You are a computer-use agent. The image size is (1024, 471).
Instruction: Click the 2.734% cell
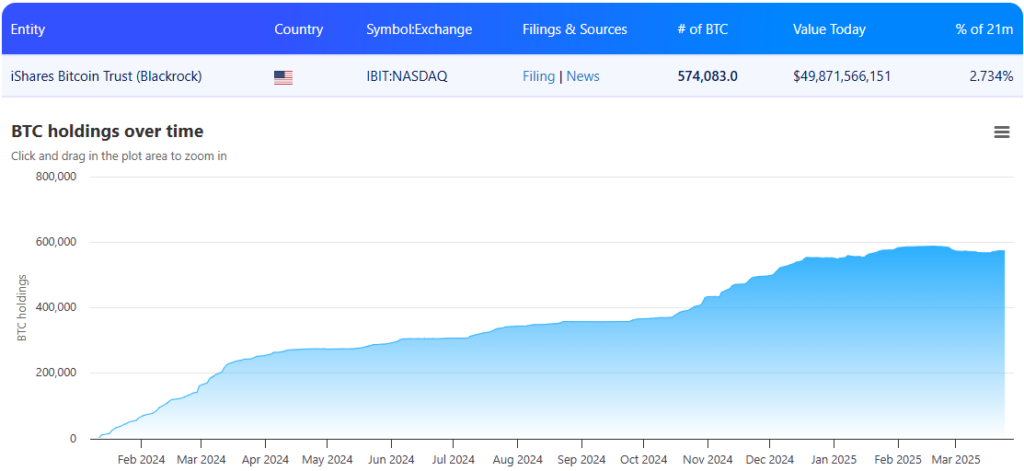pyautogui.click(x=991, y=76)
